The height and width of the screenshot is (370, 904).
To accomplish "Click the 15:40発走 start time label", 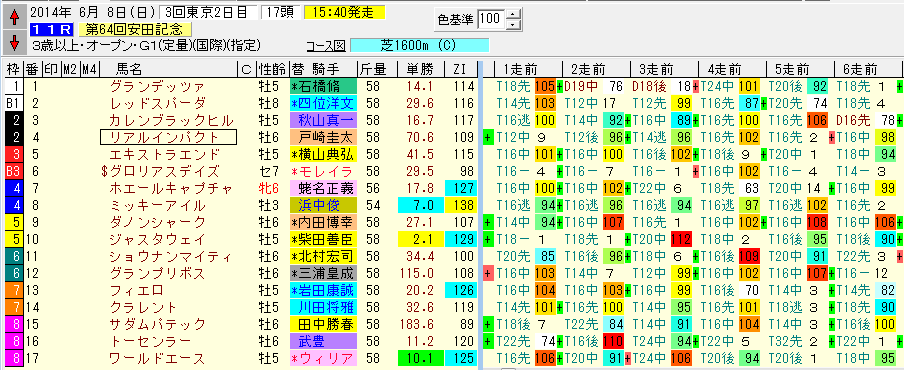I will click(x=344, y=13).
